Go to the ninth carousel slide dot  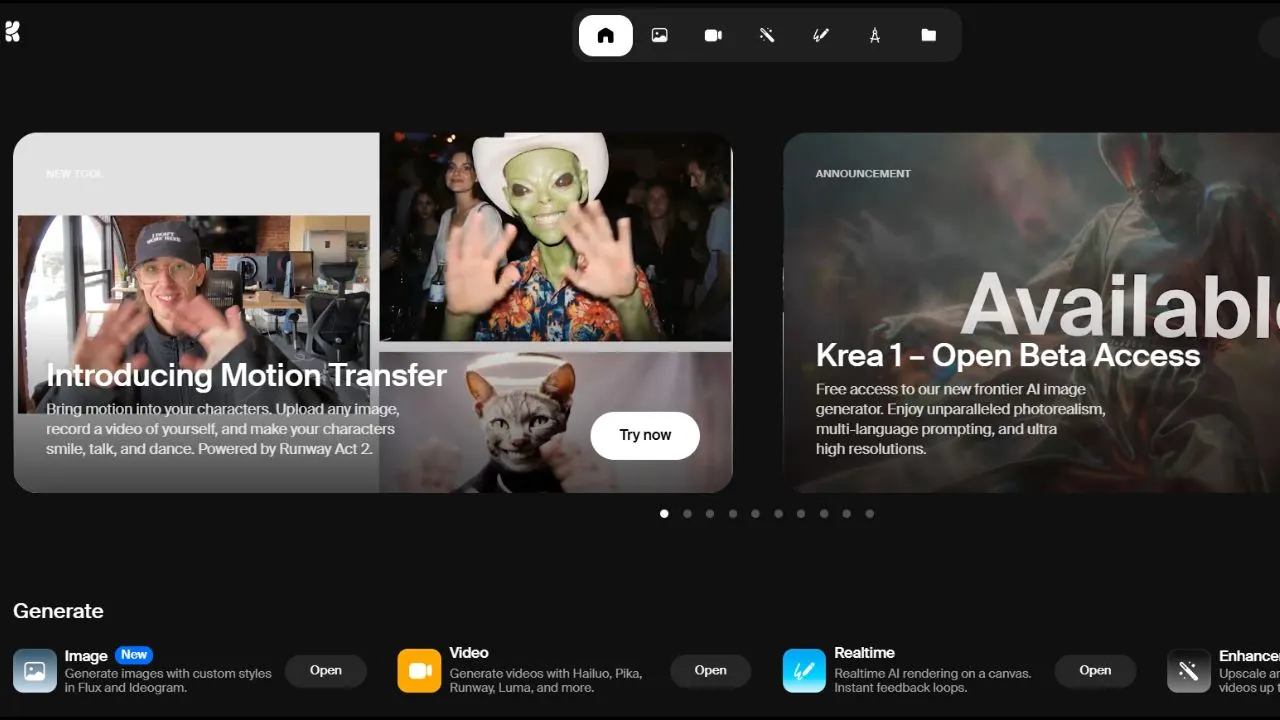pos(847,514)
